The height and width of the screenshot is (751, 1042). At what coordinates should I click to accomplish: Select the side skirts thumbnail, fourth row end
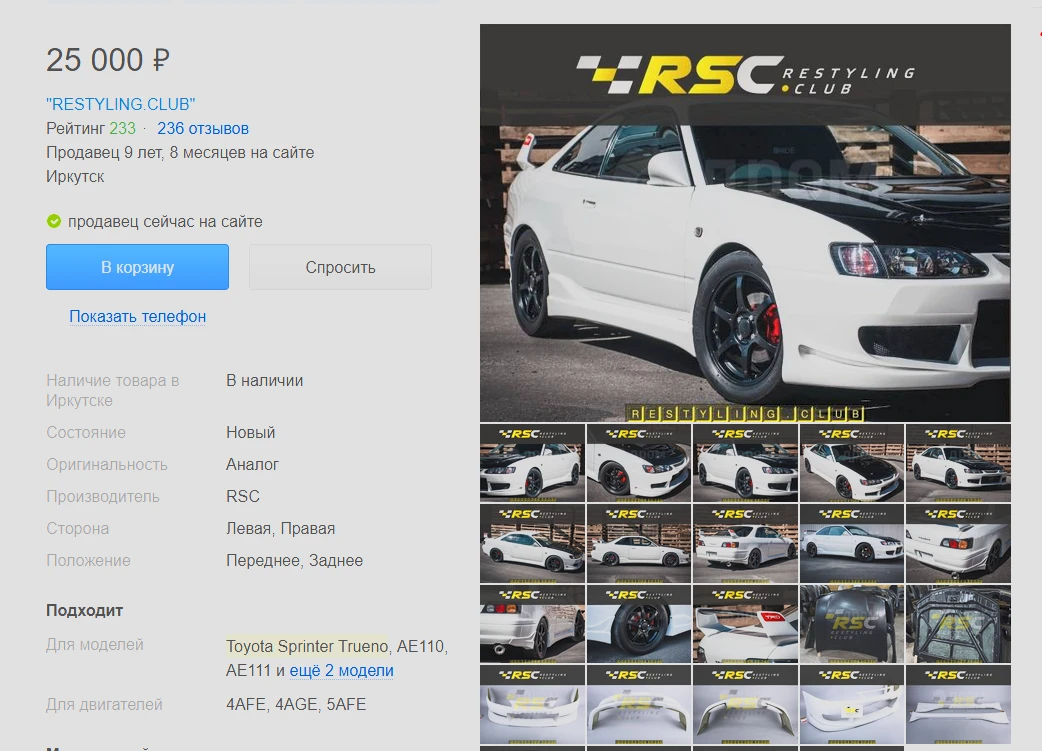[958, 704]
